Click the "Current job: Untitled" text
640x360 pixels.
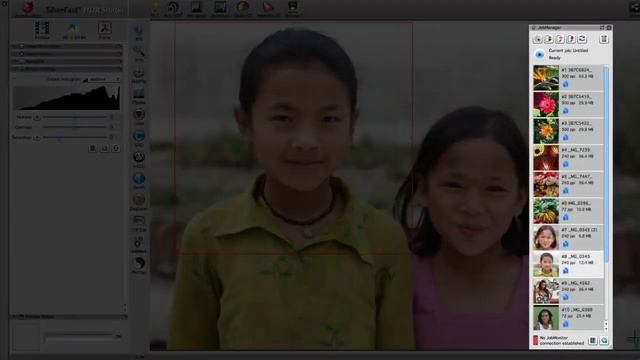[568, 51]
